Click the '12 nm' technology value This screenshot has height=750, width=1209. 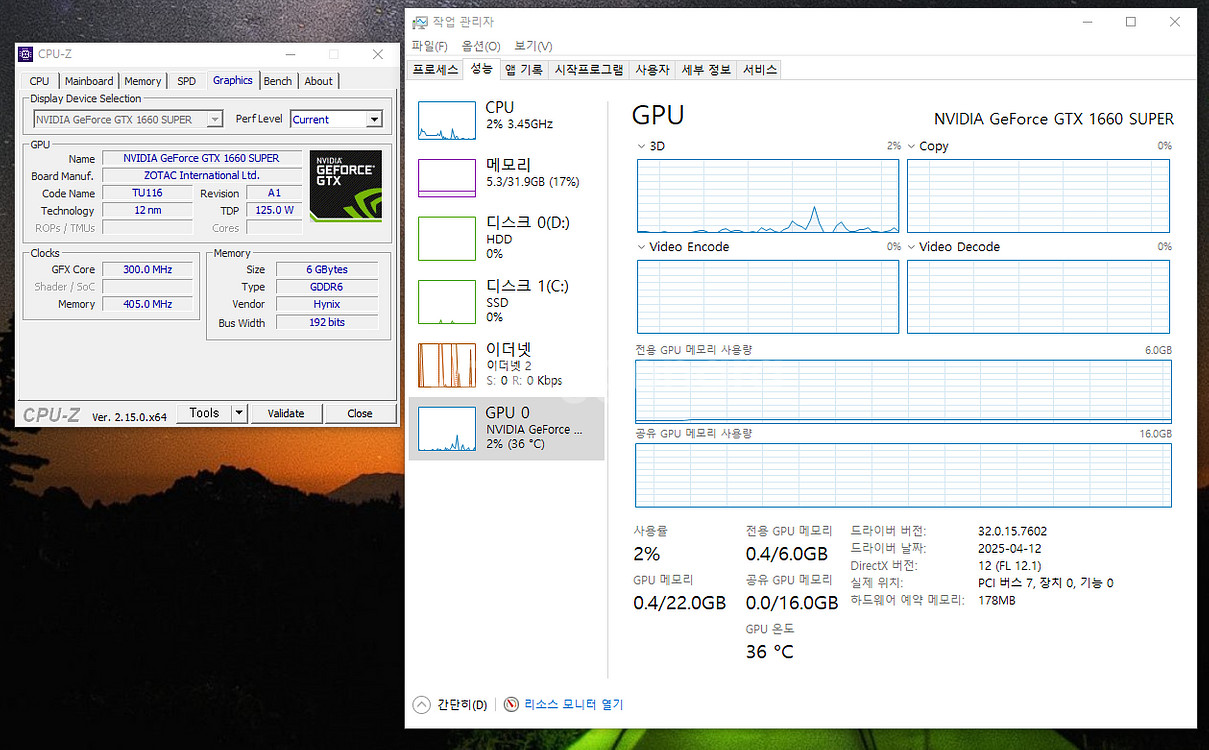147,210
